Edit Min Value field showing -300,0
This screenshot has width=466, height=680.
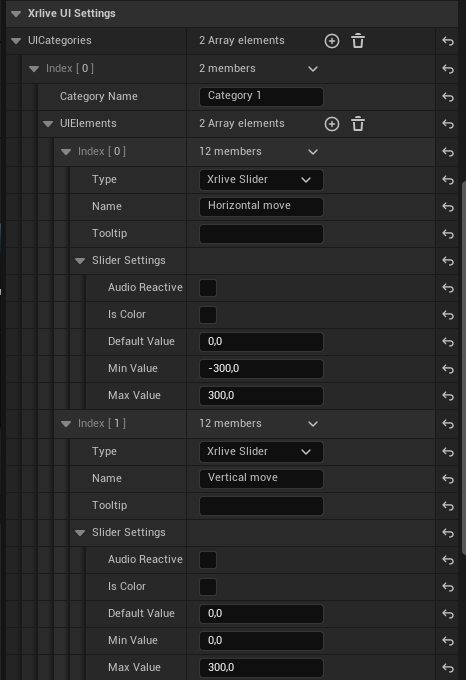tap(261, 369)
